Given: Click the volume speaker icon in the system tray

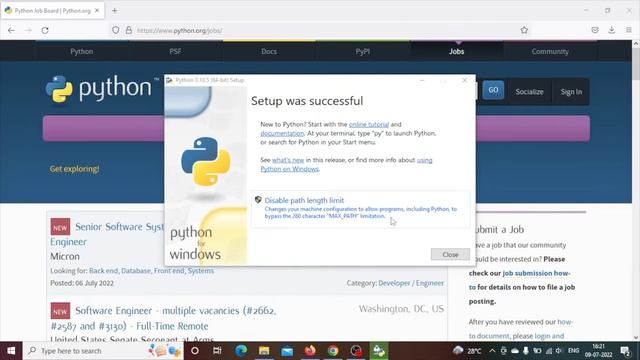Looking at the screenshot, I should coord(559,351).
